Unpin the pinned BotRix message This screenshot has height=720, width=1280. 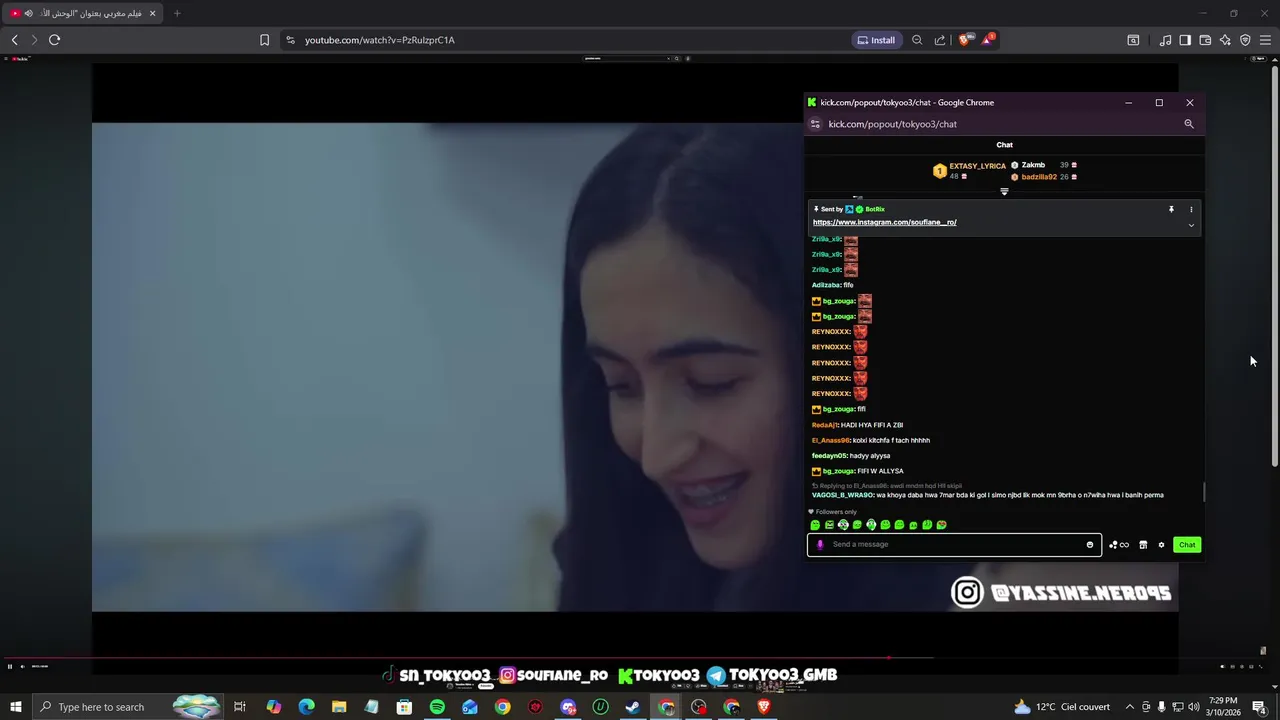[x=1171, y=210]
